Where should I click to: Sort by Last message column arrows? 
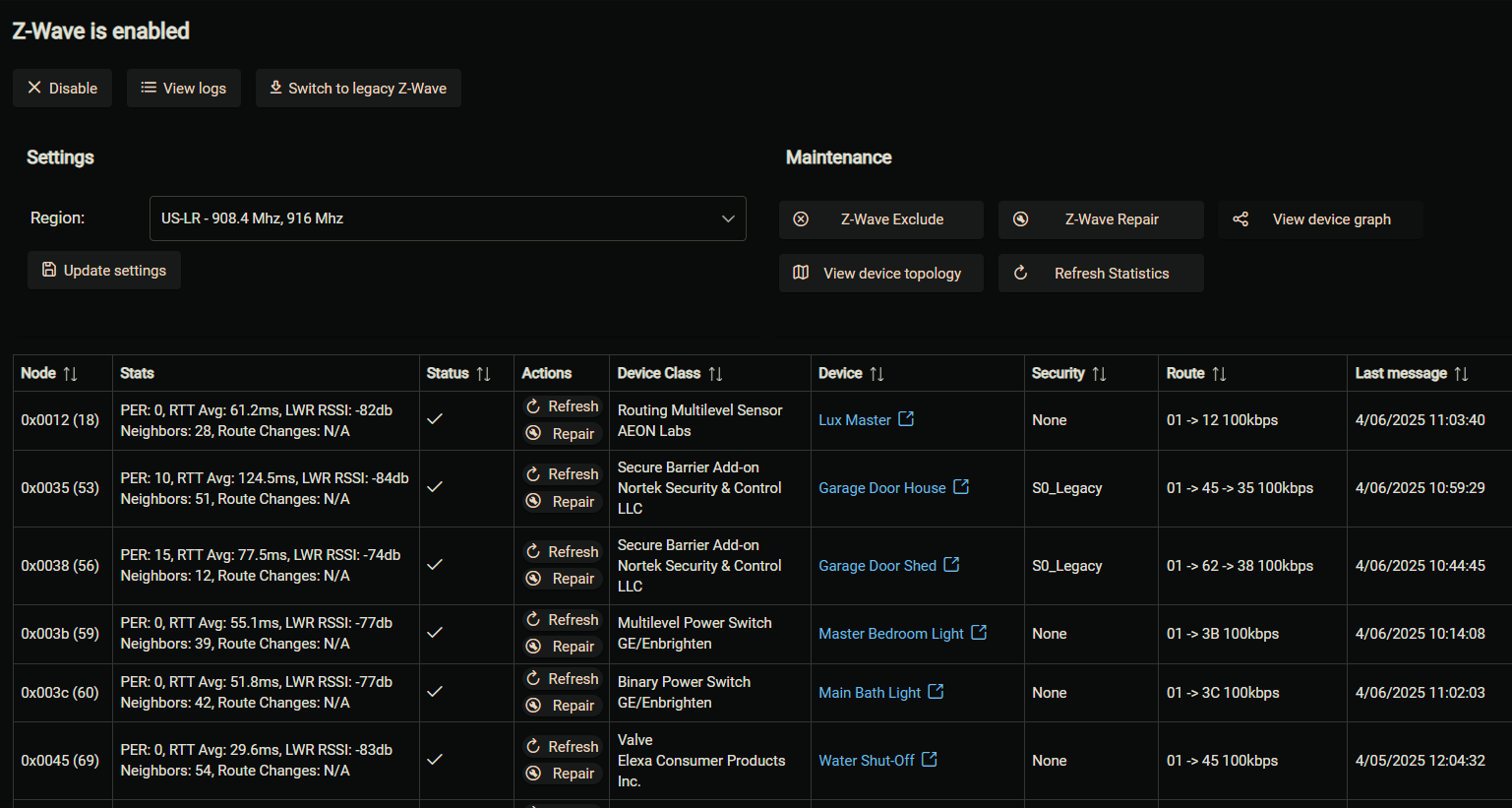[x=1461, y=374]
